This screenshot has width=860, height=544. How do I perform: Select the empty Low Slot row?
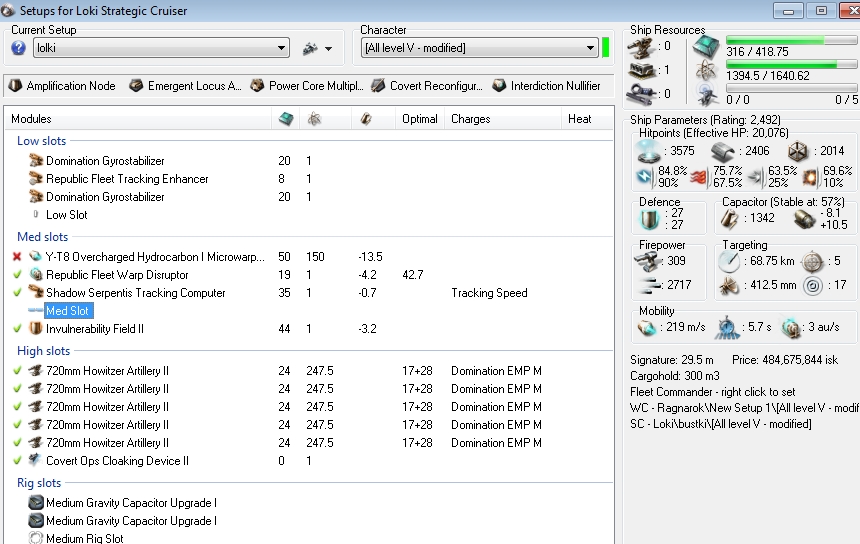click(x=66, y=215)
